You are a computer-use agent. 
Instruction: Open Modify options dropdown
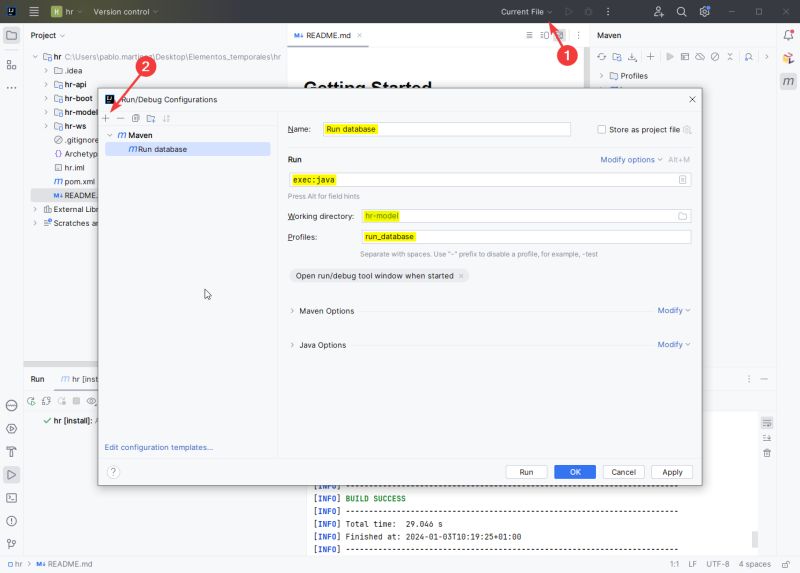click(x=631, y=160)
